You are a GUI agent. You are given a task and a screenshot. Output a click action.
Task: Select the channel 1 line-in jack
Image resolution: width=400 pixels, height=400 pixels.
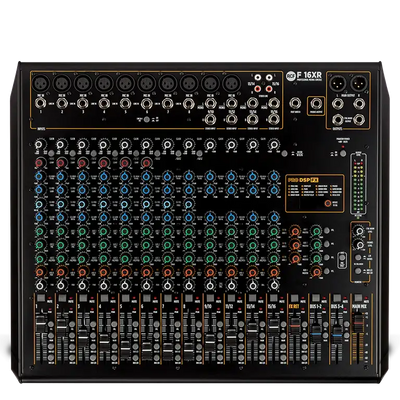(41, 104)
